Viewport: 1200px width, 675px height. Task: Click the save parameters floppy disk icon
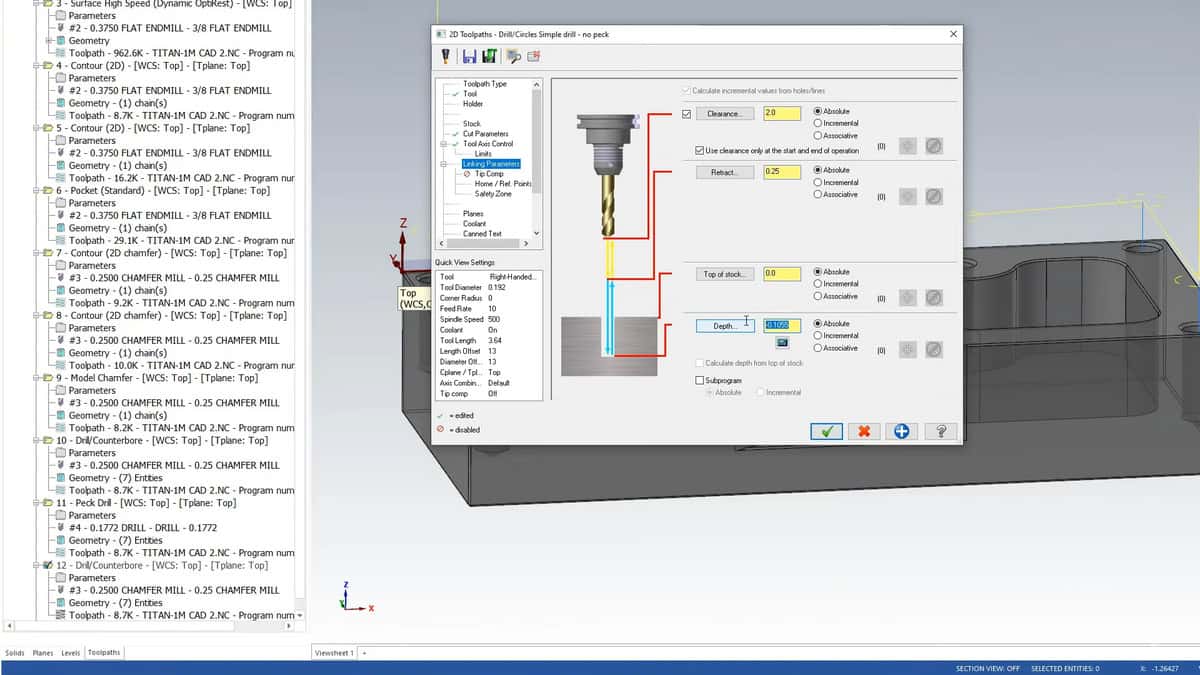469,56
